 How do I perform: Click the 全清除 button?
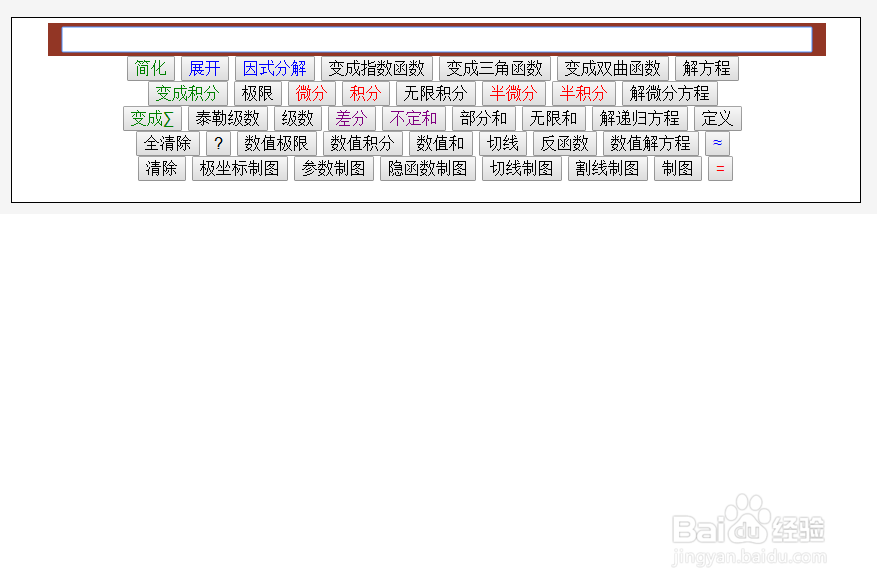tap(168, 144)
